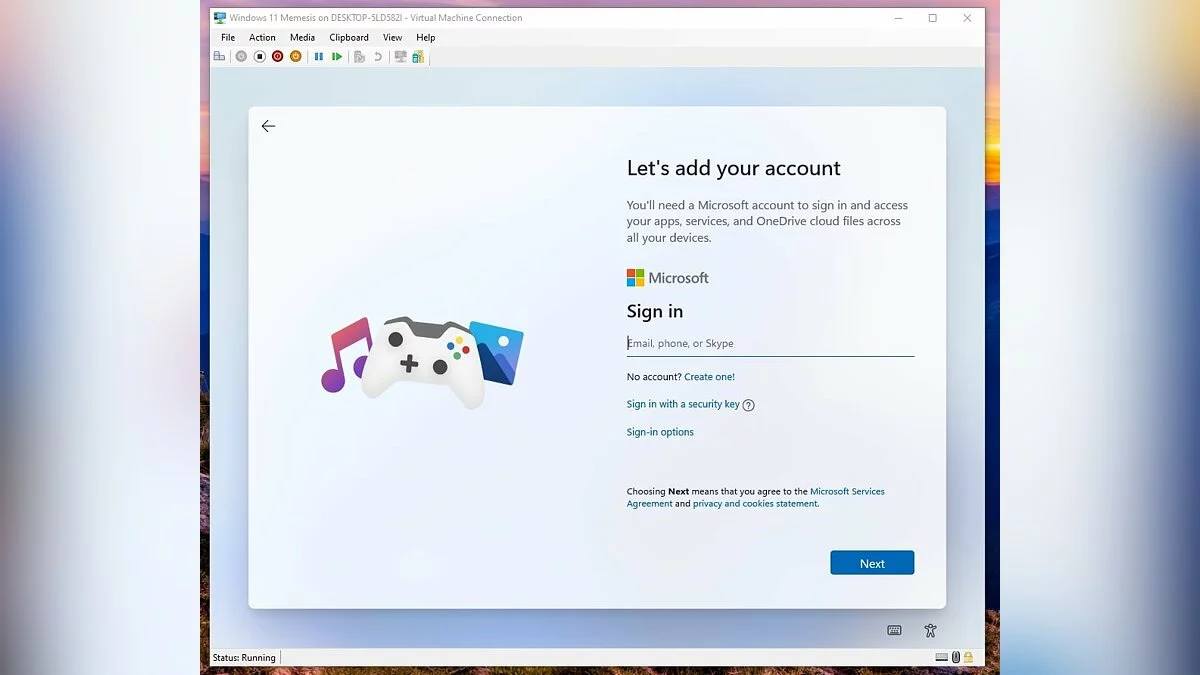Click the 'Status: Running' status text
This screenshot has height=675, width=1200.
pos(244,657)
